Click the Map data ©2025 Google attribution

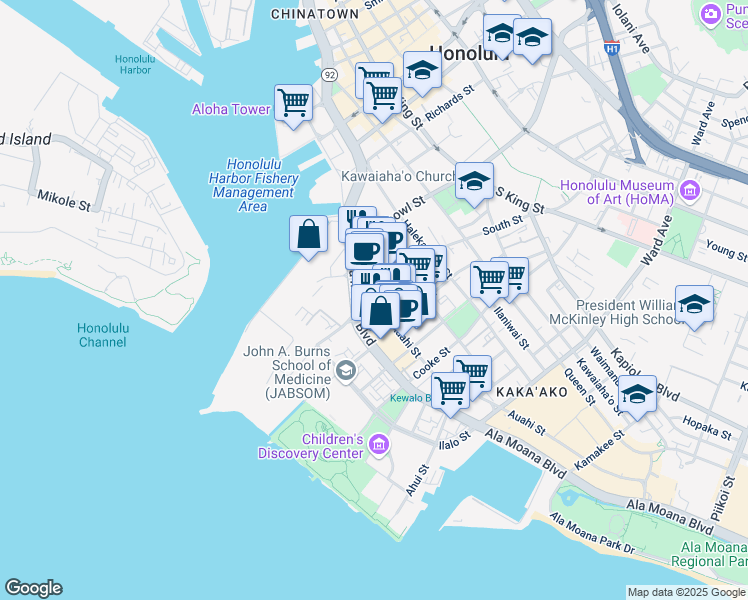(687, 592)
